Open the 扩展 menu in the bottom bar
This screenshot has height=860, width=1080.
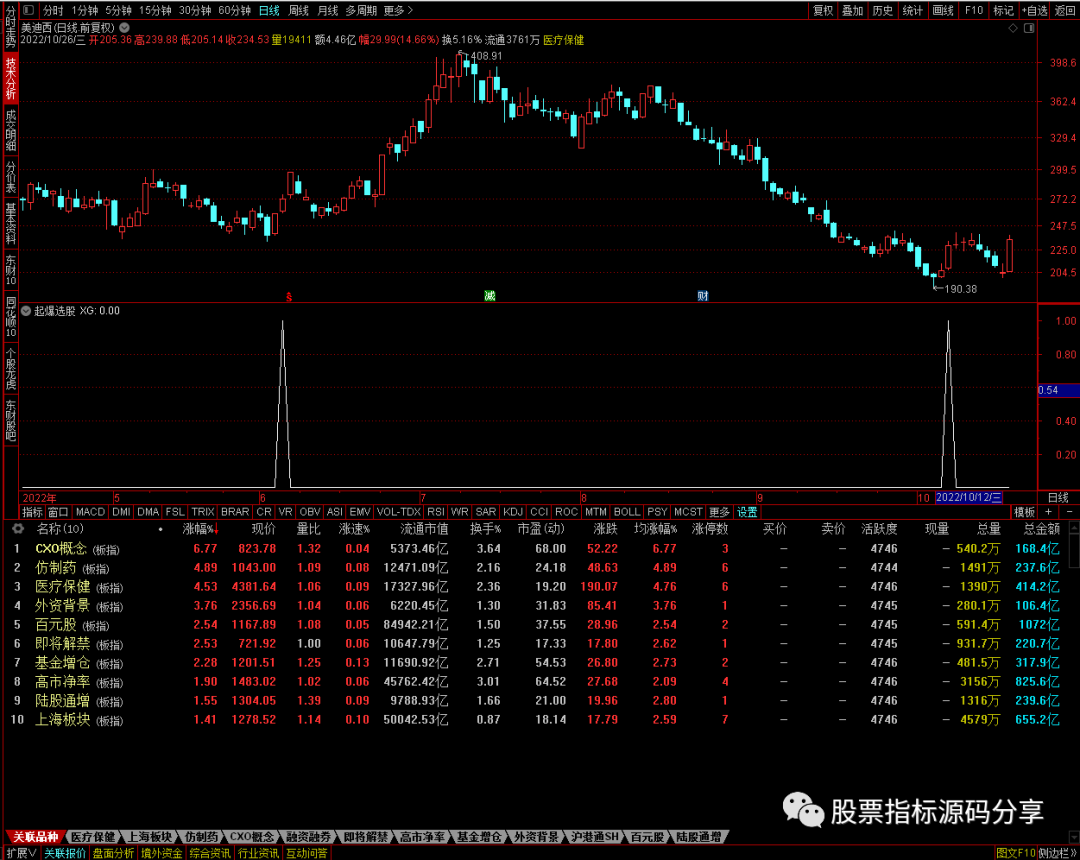[x=20, y=853]
